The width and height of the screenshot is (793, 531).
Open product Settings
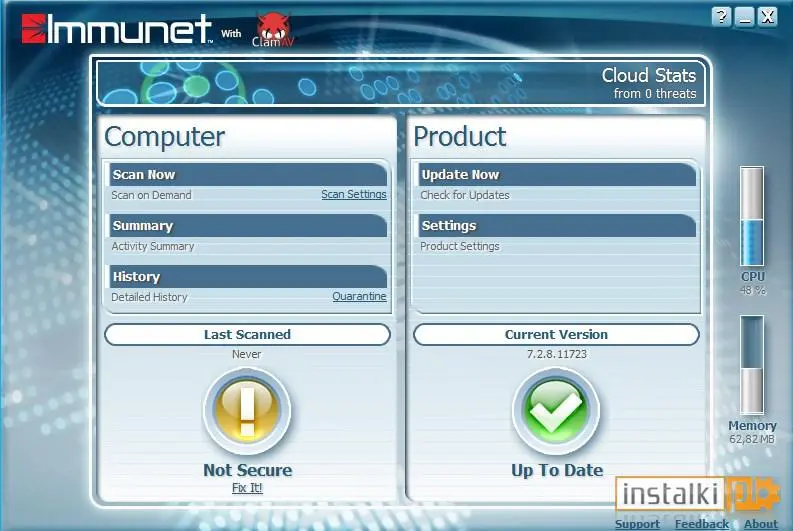pyautogui.click(x=448, y=226)
